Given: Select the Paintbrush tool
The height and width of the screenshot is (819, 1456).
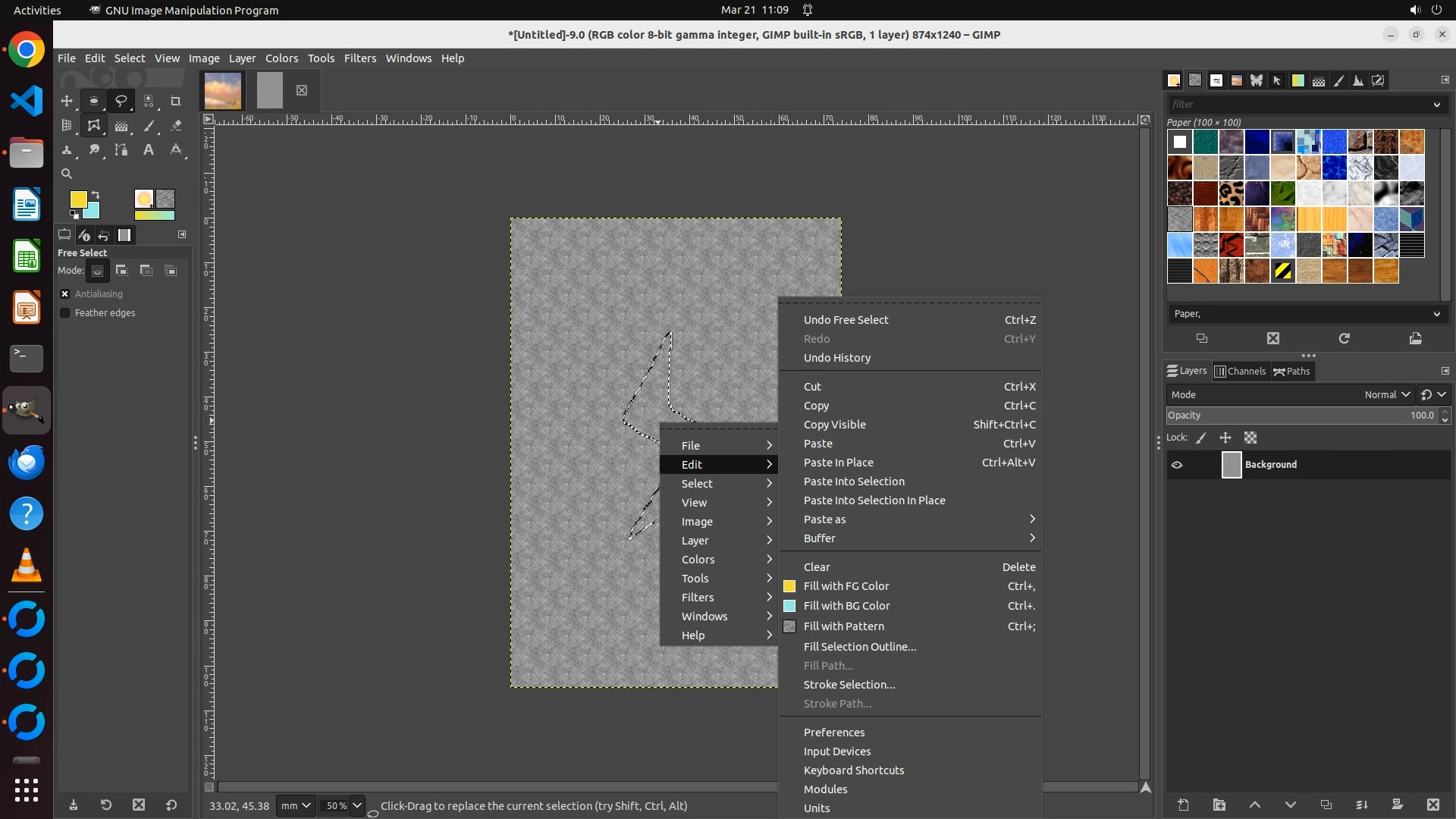Looking at the screenshot, I should coord(149,126).
